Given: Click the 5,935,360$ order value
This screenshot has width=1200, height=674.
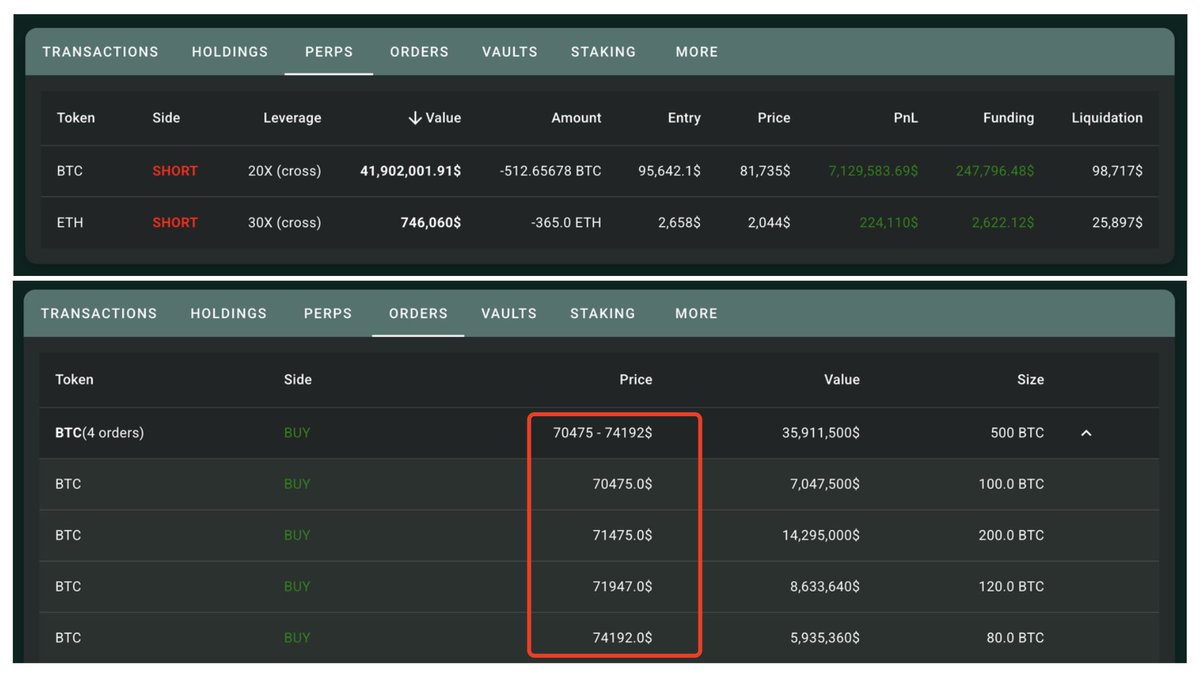Looking at the screenshot, I should (825, 637).
